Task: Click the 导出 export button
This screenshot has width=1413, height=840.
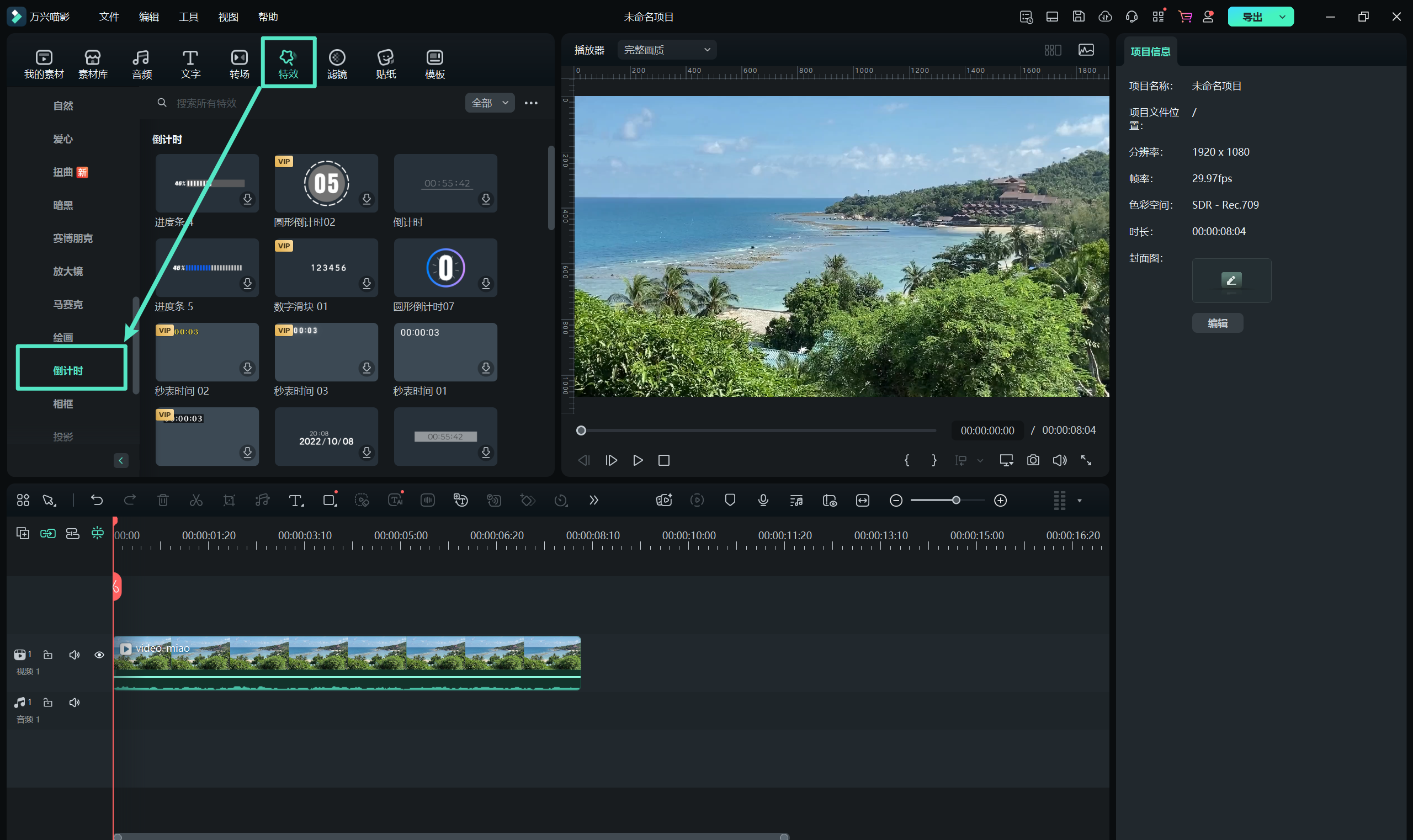Action: coord(1252,17)
